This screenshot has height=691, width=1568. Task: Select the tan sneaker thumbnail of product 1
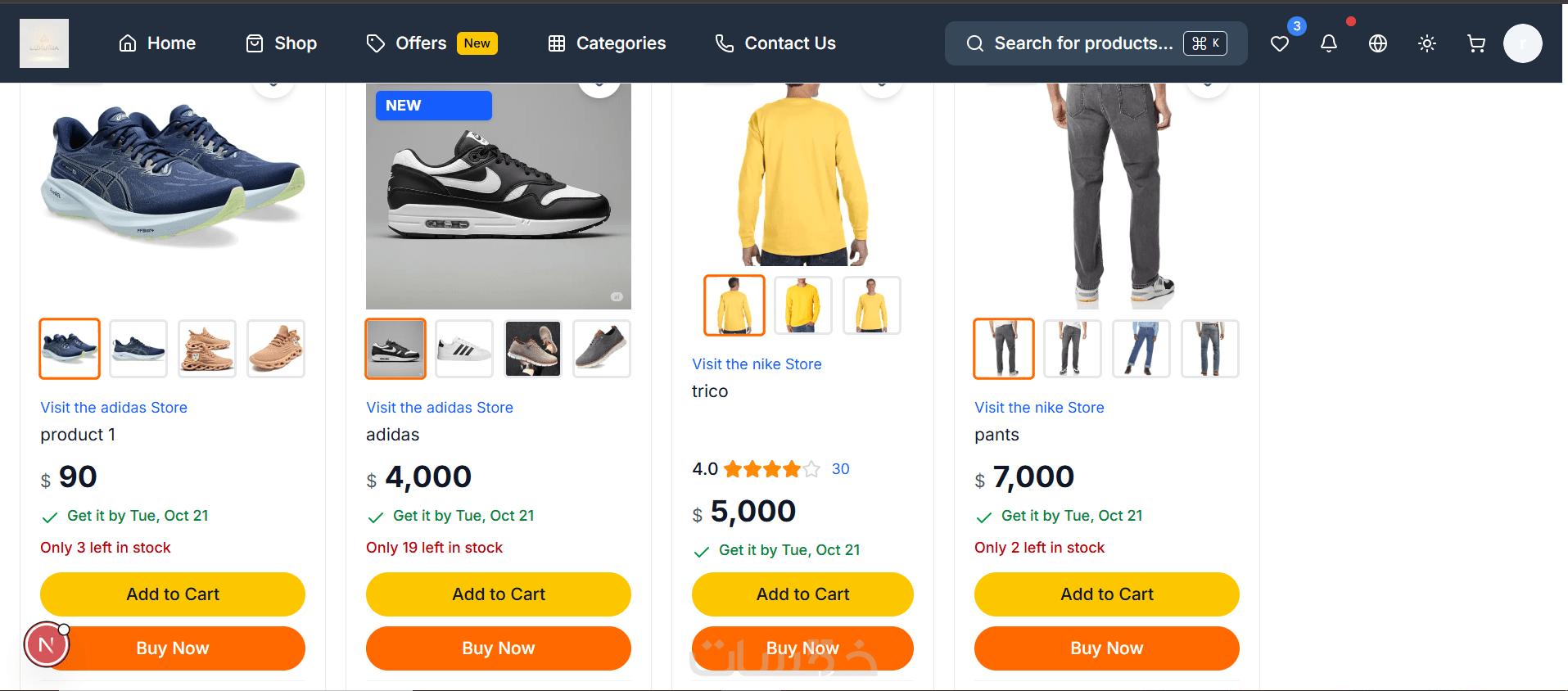[x=207, y=349]
